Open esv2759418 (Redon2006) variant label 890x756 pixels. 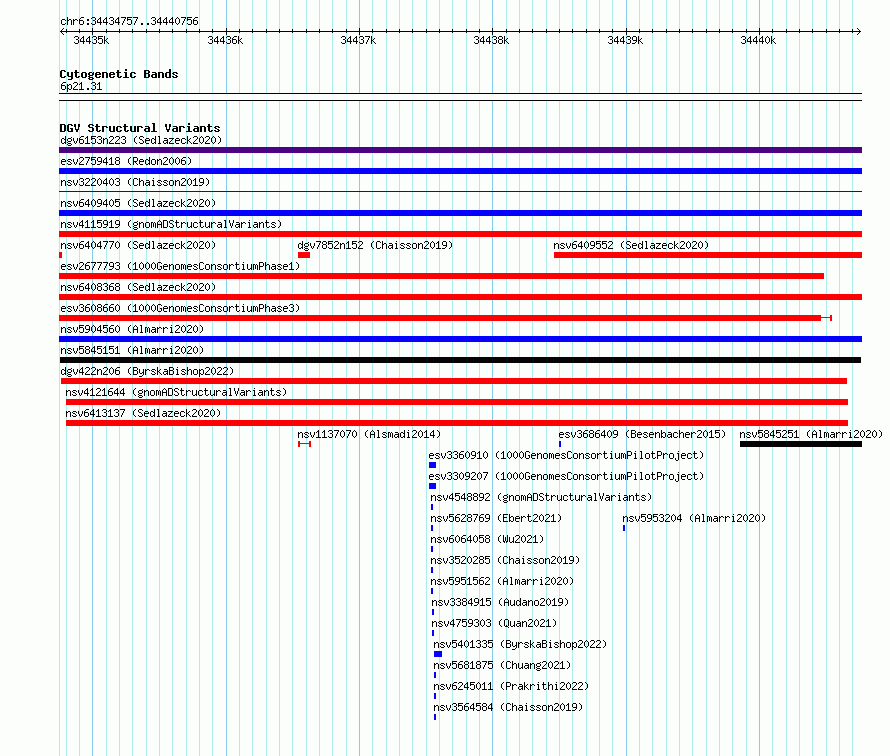pos(126,161)
